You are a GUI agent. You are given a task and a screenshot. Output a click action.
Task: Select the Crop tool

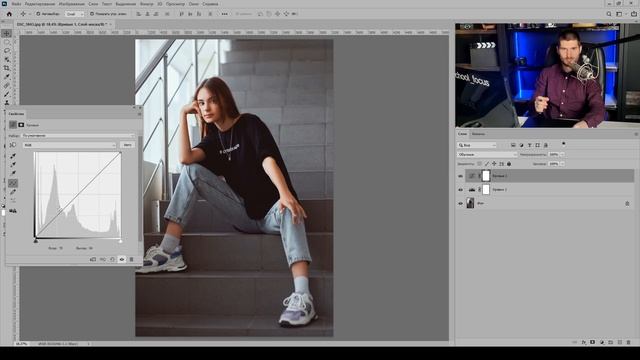[7, 68]
